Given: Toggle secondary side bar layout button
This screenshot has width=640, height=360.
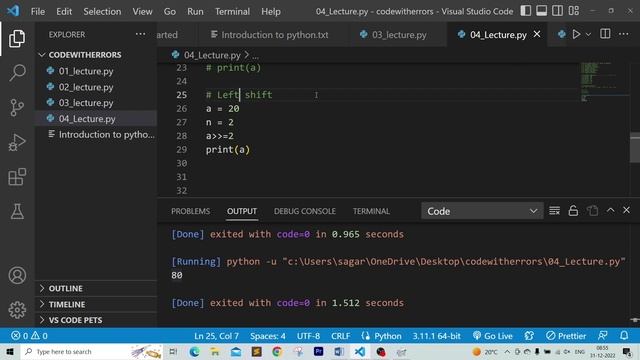Looking at the screenshot, I should point(558,11).
